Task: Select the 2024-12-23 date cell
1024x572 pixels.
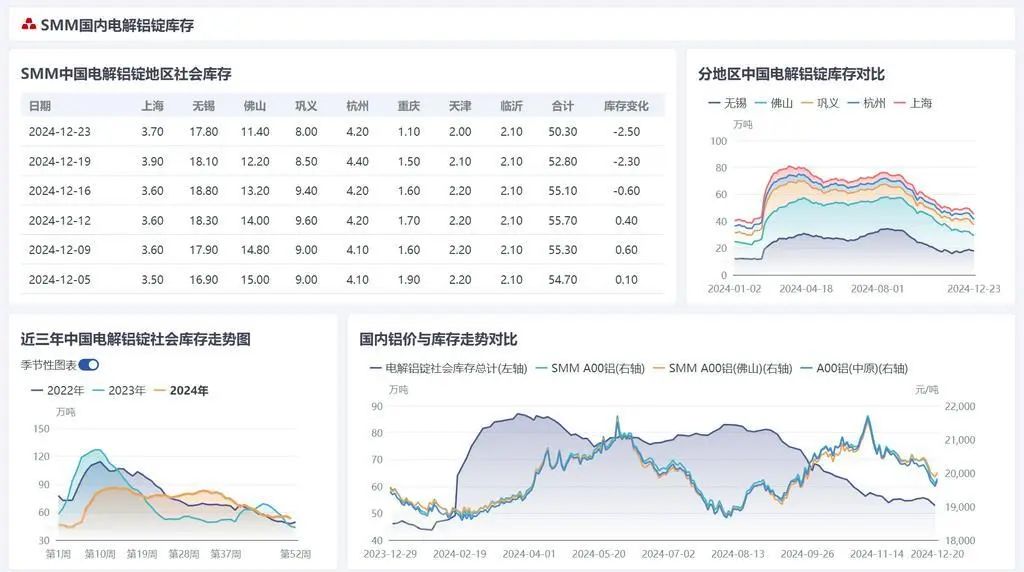Action: click(59, 132)
